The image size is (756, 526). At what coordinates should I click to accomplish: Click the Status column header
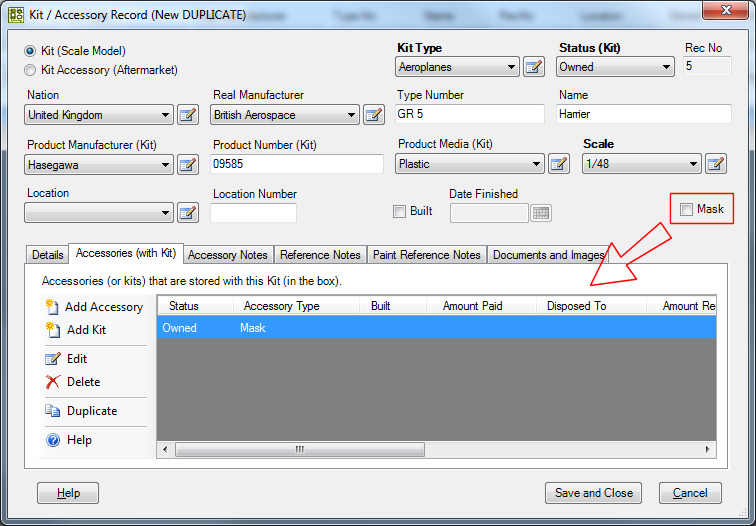(x=196, y=306)
